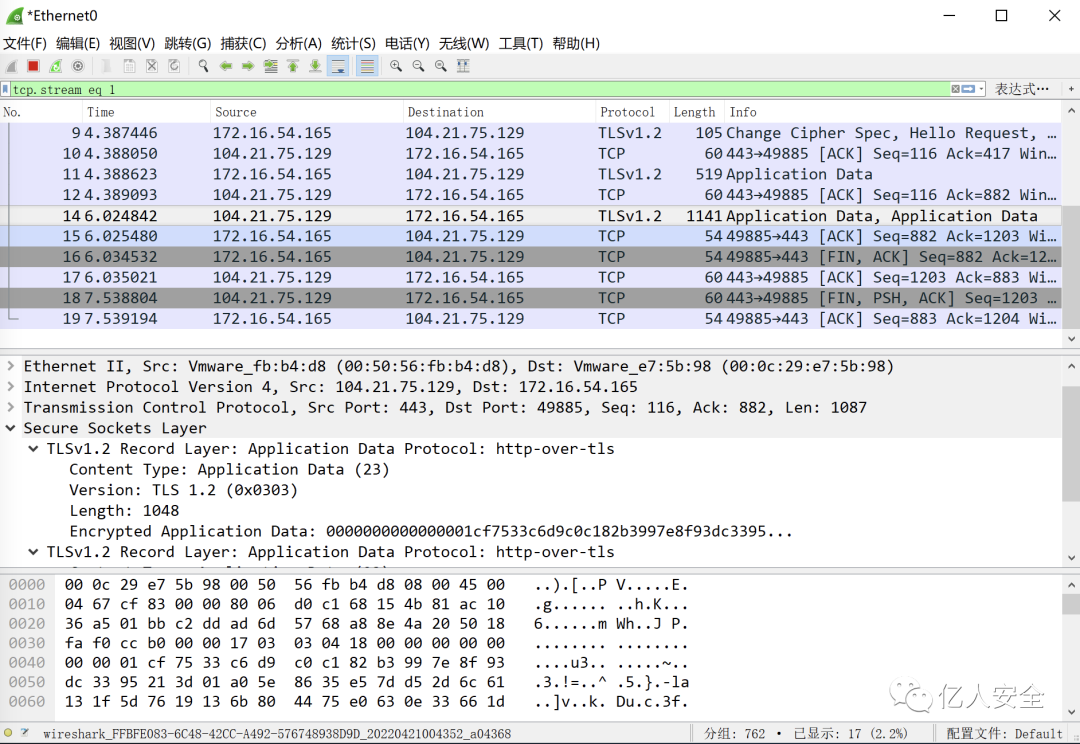This screenshot has width=1080, height=744.
Task: Close the capture file icon
Action: 152,66
